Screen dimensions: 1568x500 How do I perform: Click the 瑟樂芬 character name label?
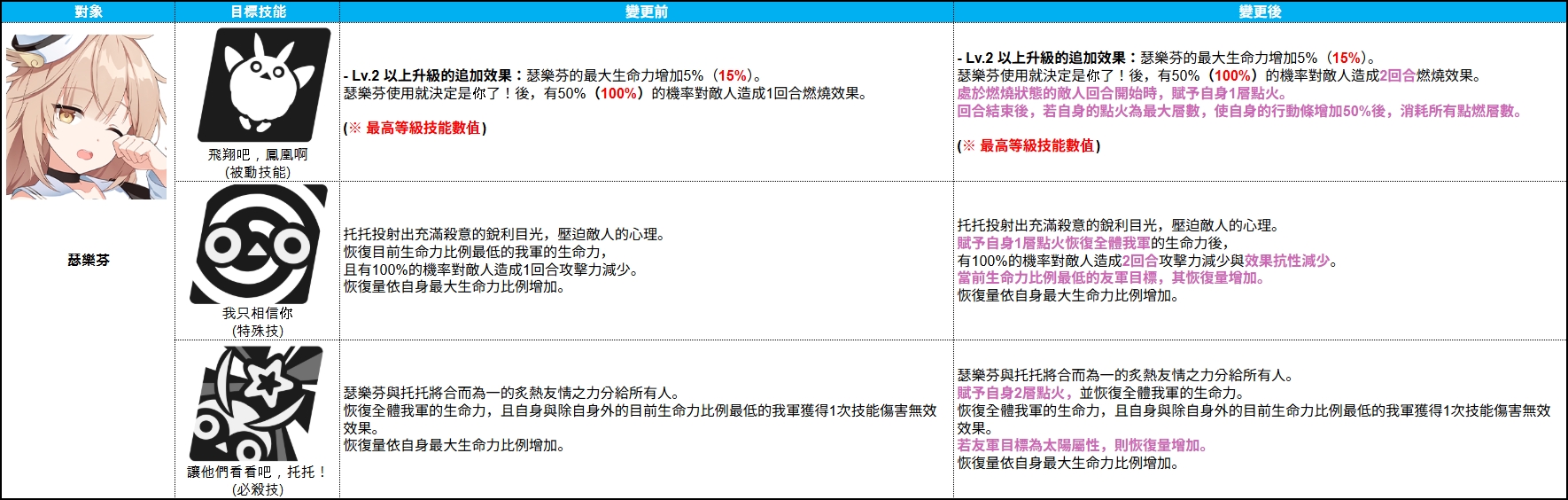coord(89,260)
